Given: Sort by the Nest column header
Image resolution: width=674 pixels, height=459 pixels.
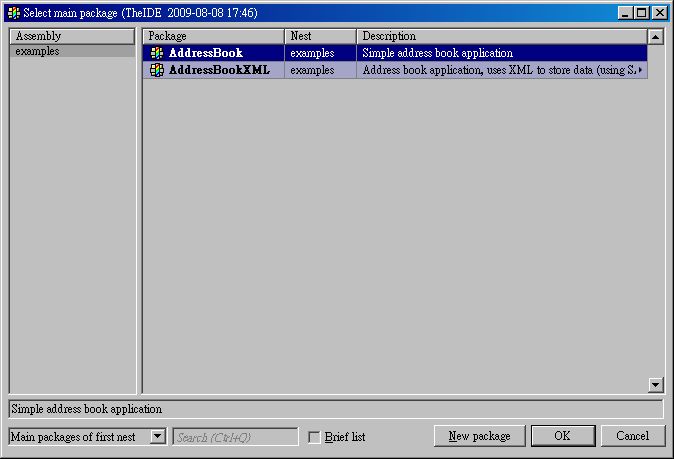Looking at the screenshot, I should tap(320, 36).
